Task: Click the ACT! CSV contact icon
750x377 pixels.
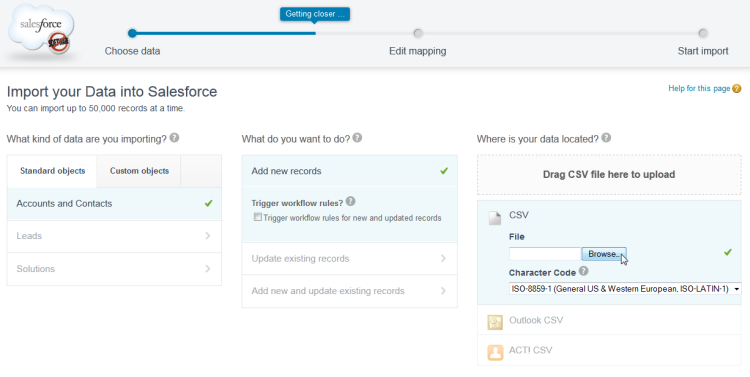Action: coord(495,353)
